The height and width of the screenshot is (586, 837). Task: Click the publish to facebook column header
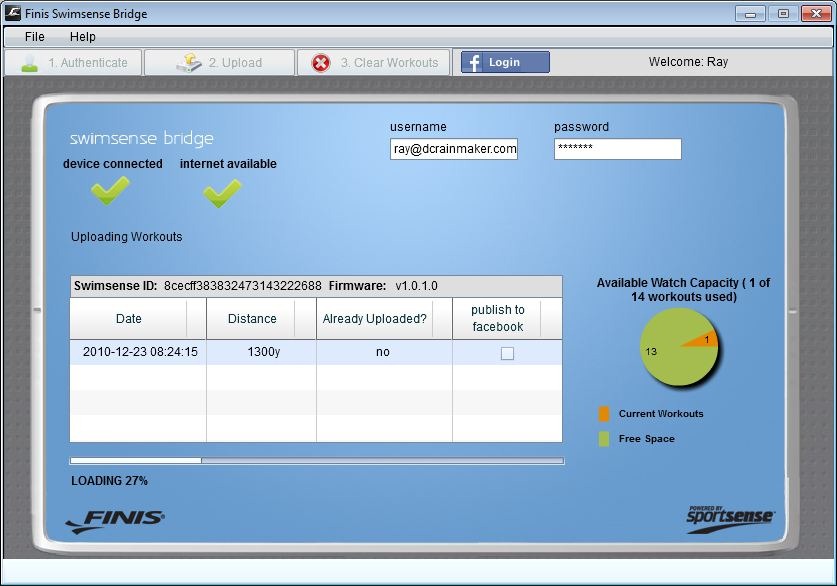coord(507,319)
